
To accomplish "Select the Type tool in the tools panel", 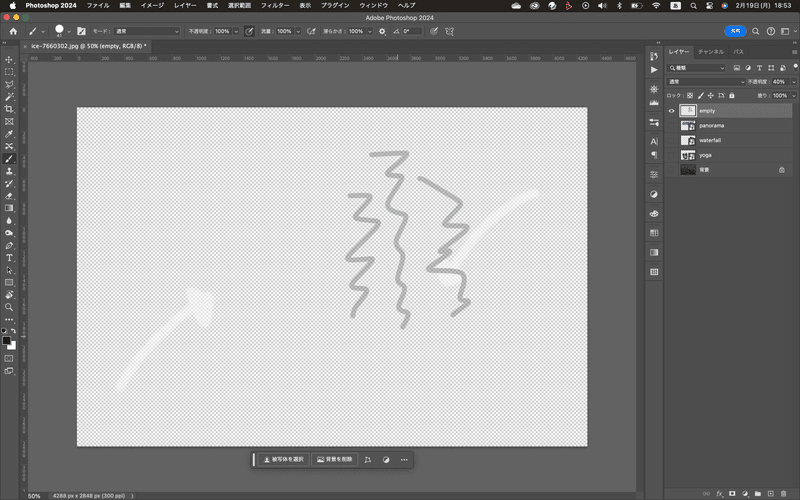I will point(9,258).
